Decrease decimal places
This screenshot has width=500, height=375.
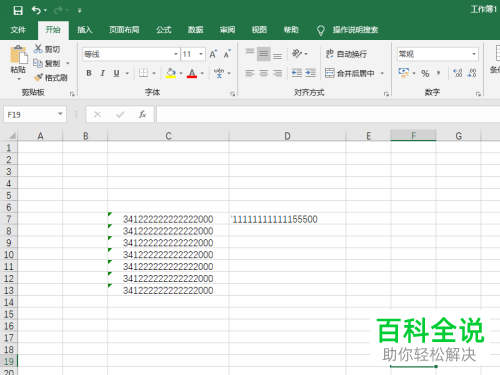472,73
